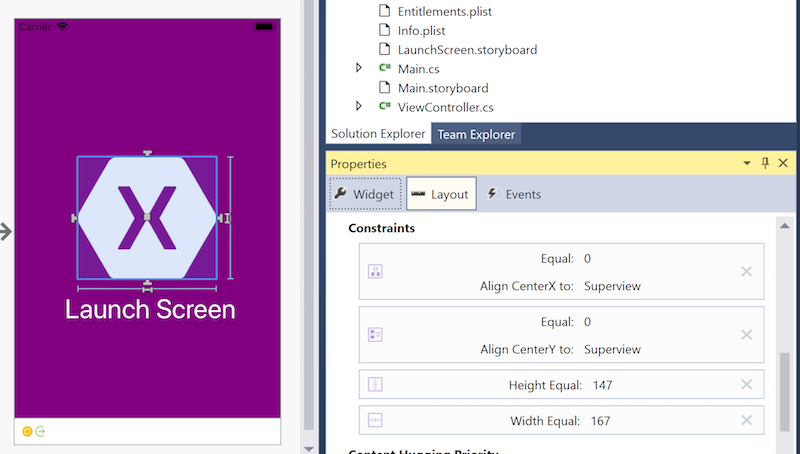
Task: Open the Widget properties tab
Action: point(365,194)
